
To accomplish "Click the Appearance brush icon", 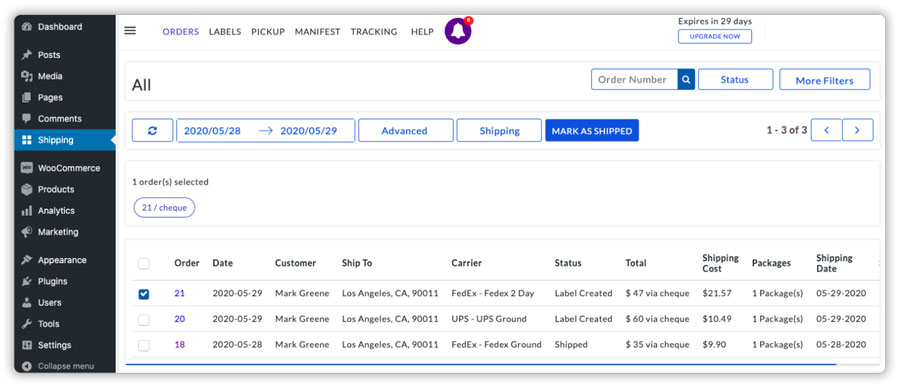I will tap(26, 260).
